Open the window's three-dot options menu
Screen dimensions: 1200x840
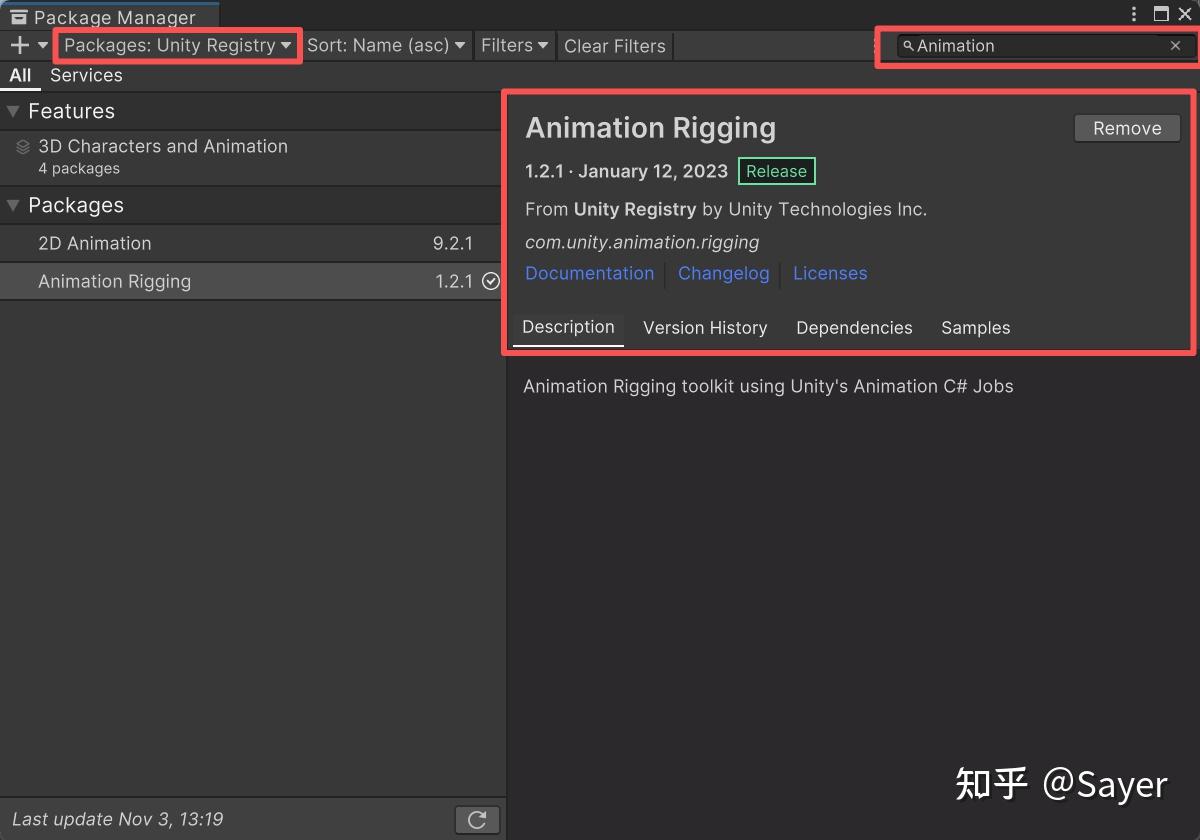pyautogui.click(x=1134, y=14)
